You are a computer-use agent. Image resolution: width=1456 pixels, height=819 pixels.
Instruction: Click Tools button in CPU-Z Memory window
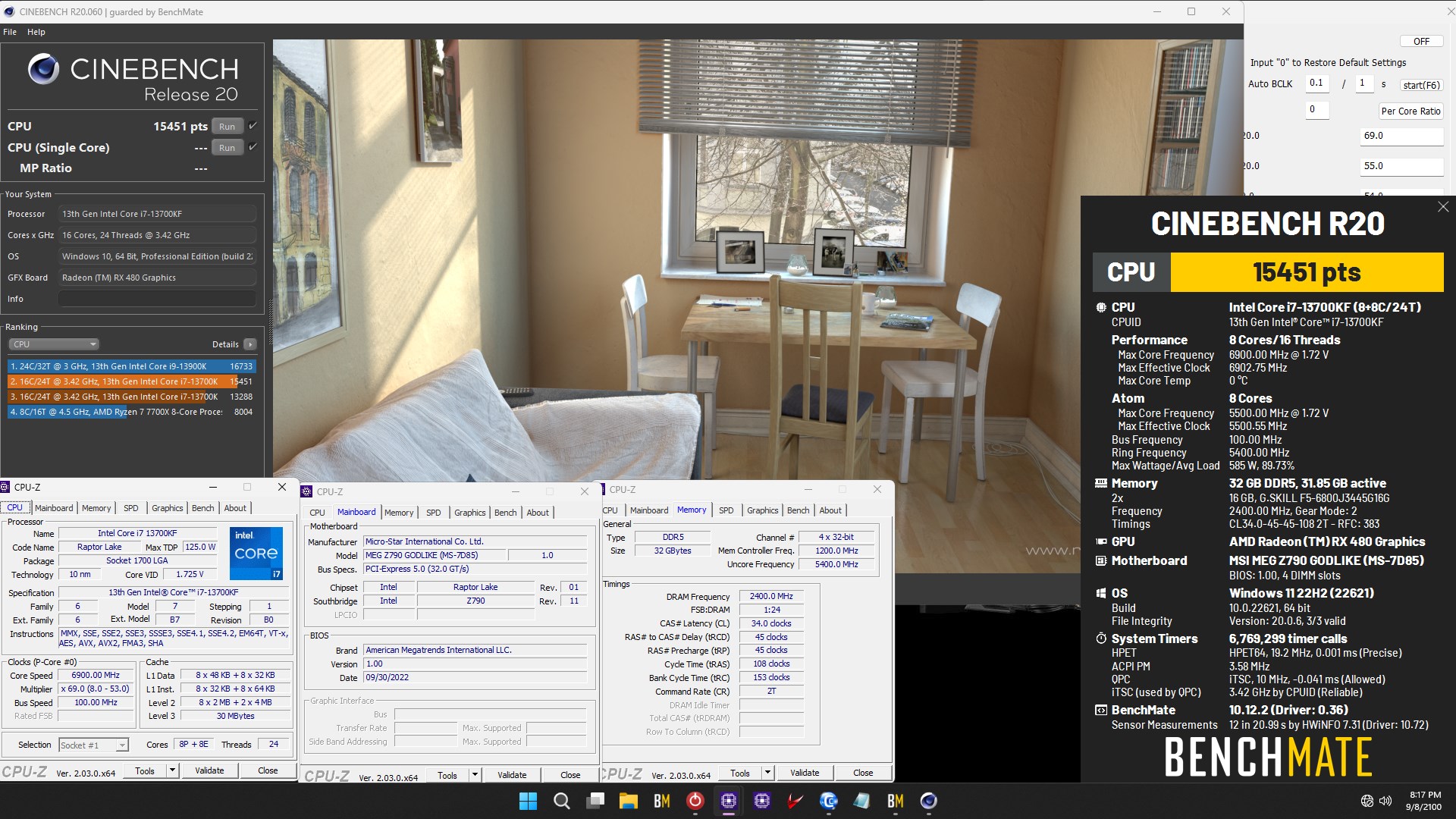coord(740,773)
